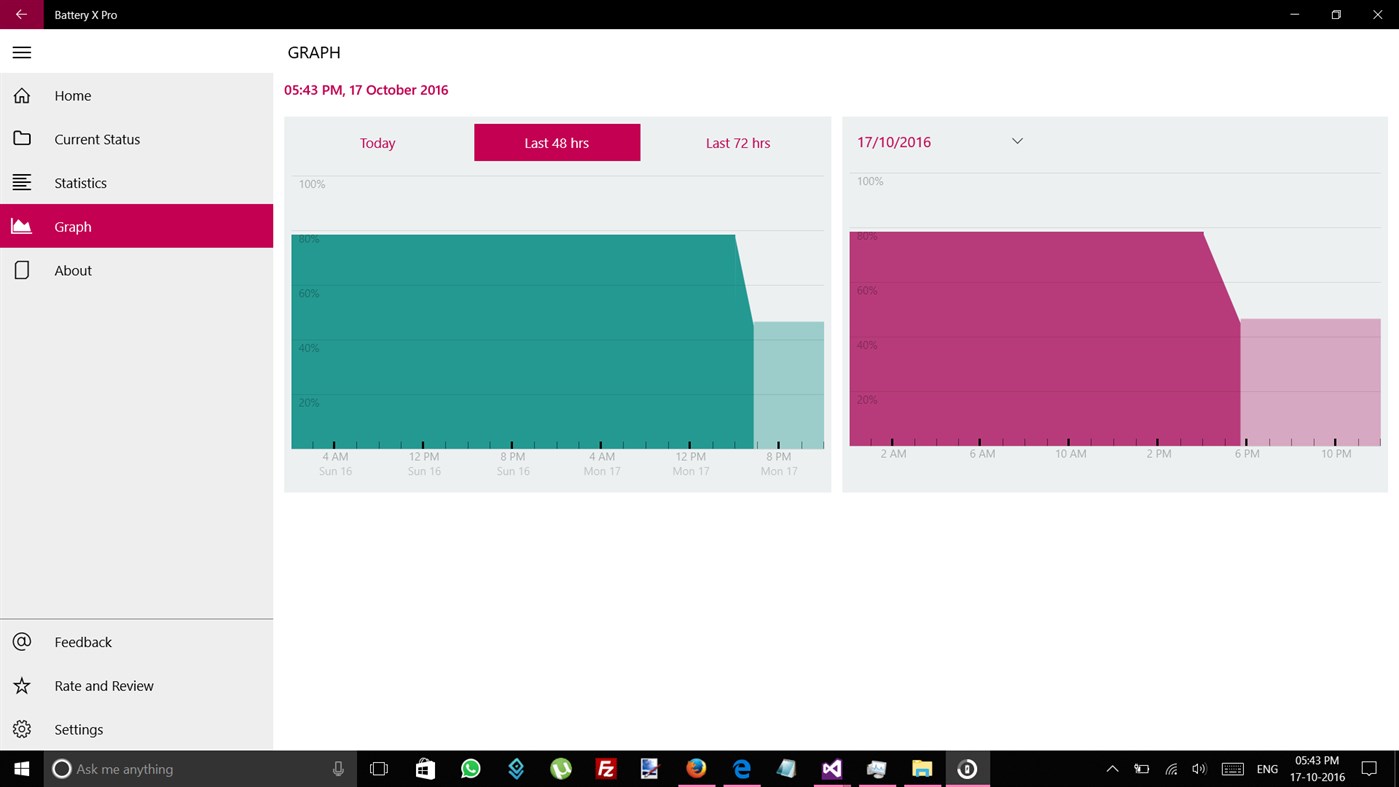Click the back arrow in title bar
The height and width of the screenshot is (787, 1399).
tap(21, 14)
